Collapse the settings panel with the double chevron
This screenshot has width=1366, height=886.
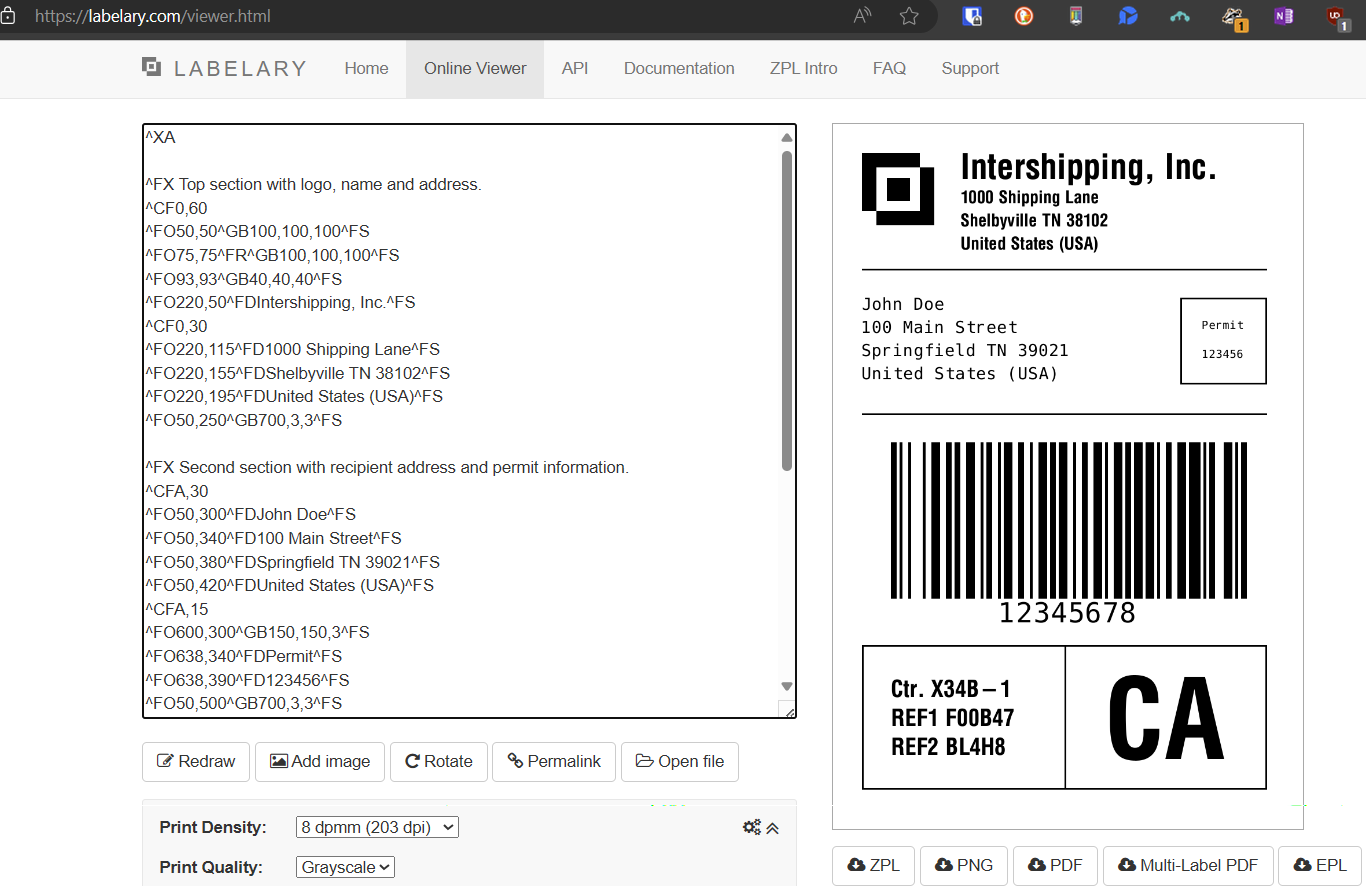point(772,827)
